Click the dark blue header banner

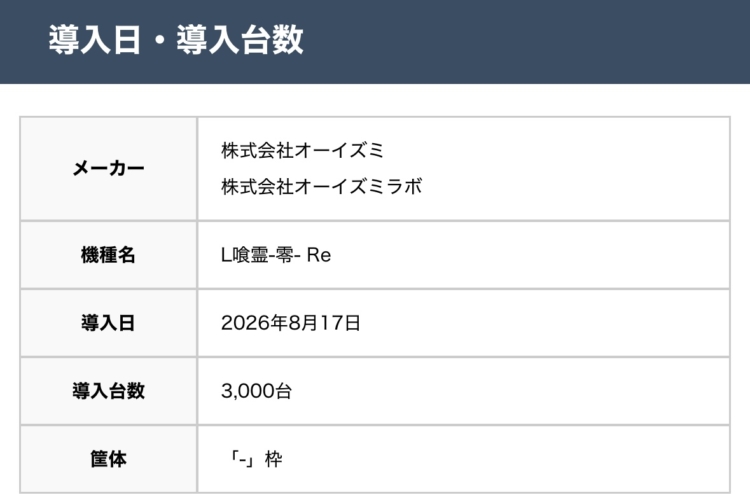[375, 42]
